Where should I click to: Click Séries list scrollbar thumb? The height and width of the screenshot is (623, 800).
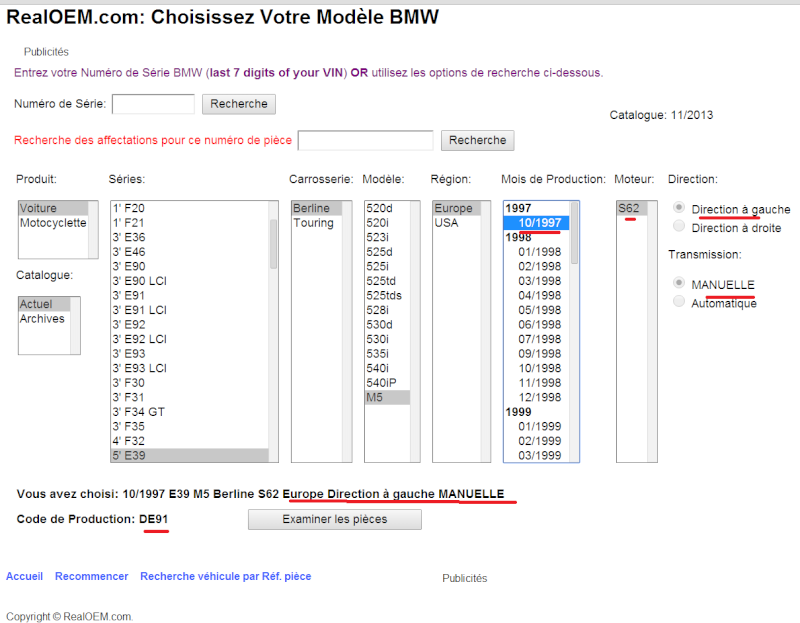[273, 244]
